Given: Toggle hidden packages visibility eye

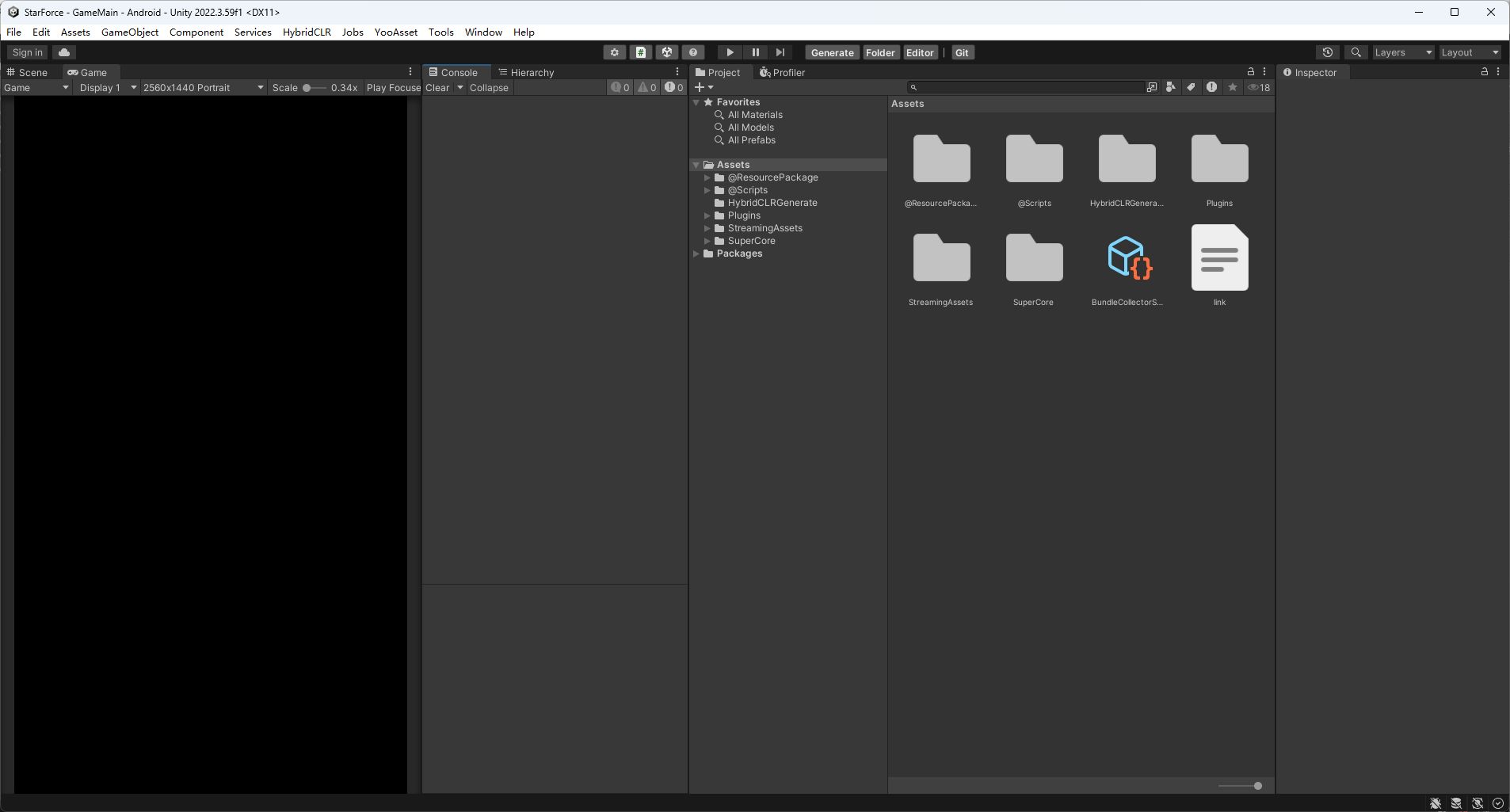Looking at the screenshot, I should pos(1259,87).
